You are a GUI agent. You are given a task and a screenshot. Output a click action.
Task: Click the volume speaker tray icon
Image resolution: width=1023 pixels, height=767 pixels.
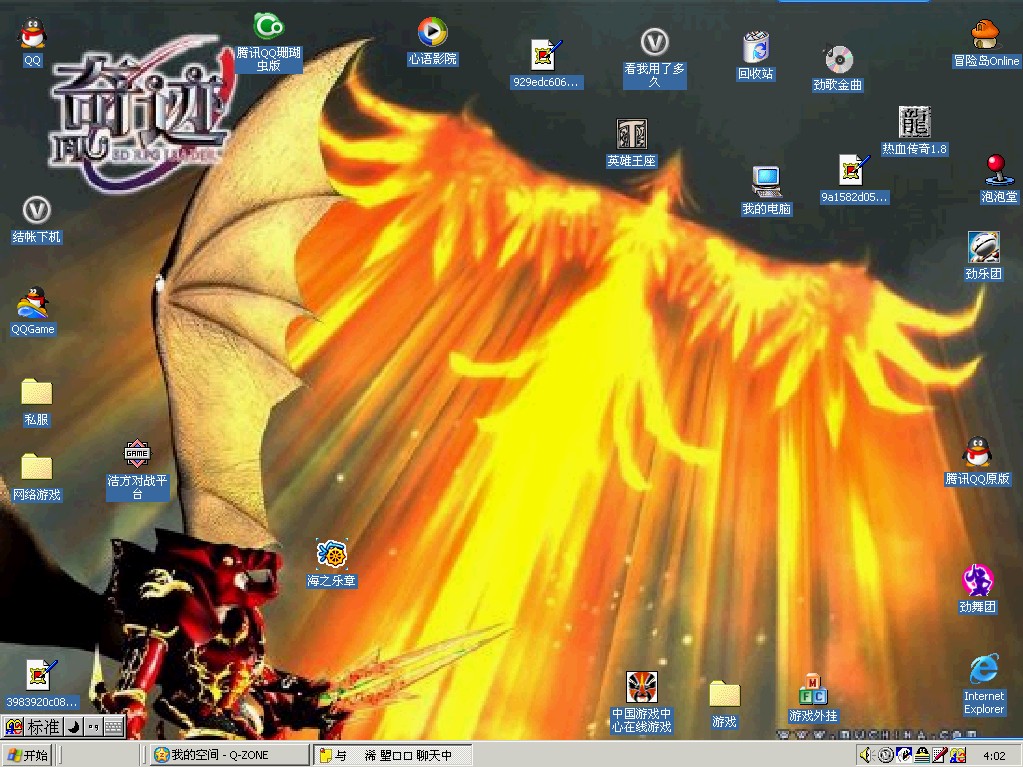pyautogui.click(x=865, y=755)
